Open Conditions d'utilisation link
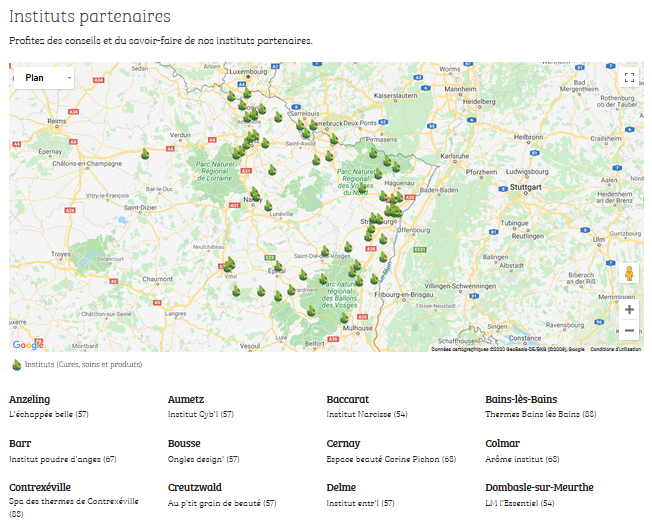 click(615, 349)
